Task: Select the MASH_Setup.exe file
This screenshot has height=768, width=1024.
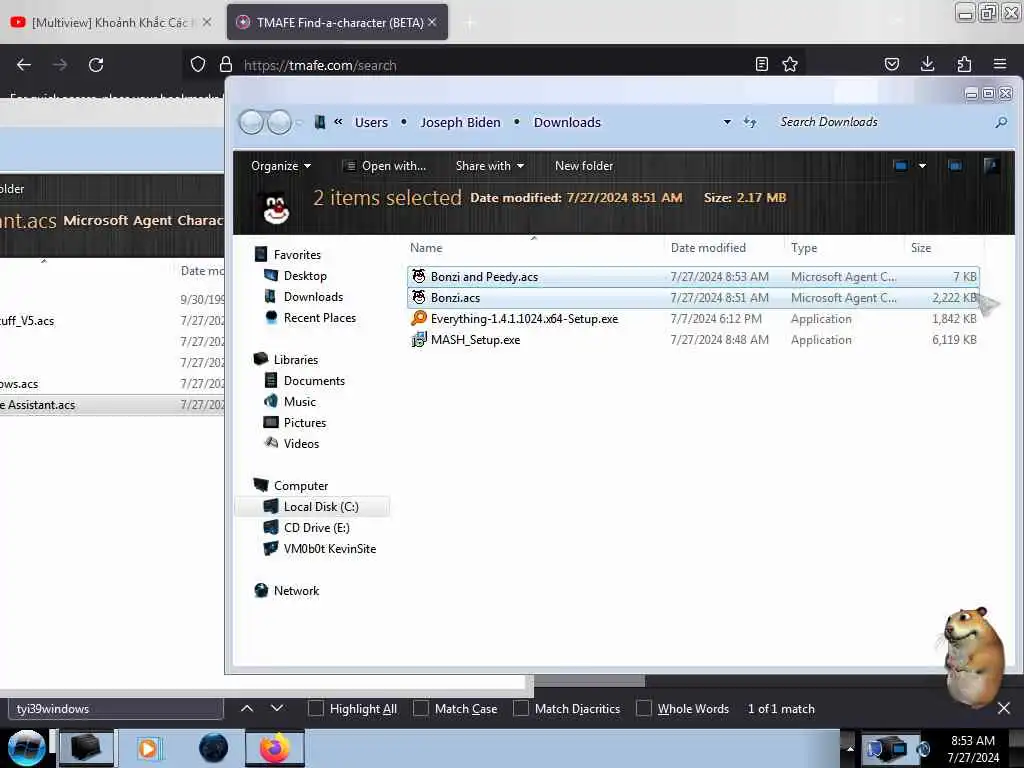Action: tap(693, 340)
